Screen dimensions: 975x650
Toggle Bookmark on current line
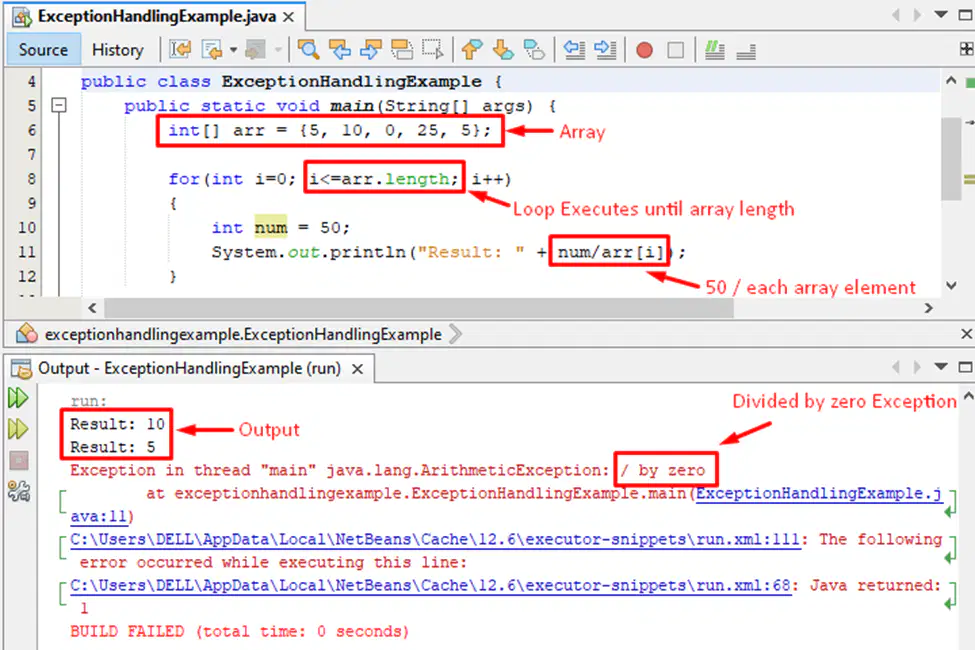click(534, 49)
